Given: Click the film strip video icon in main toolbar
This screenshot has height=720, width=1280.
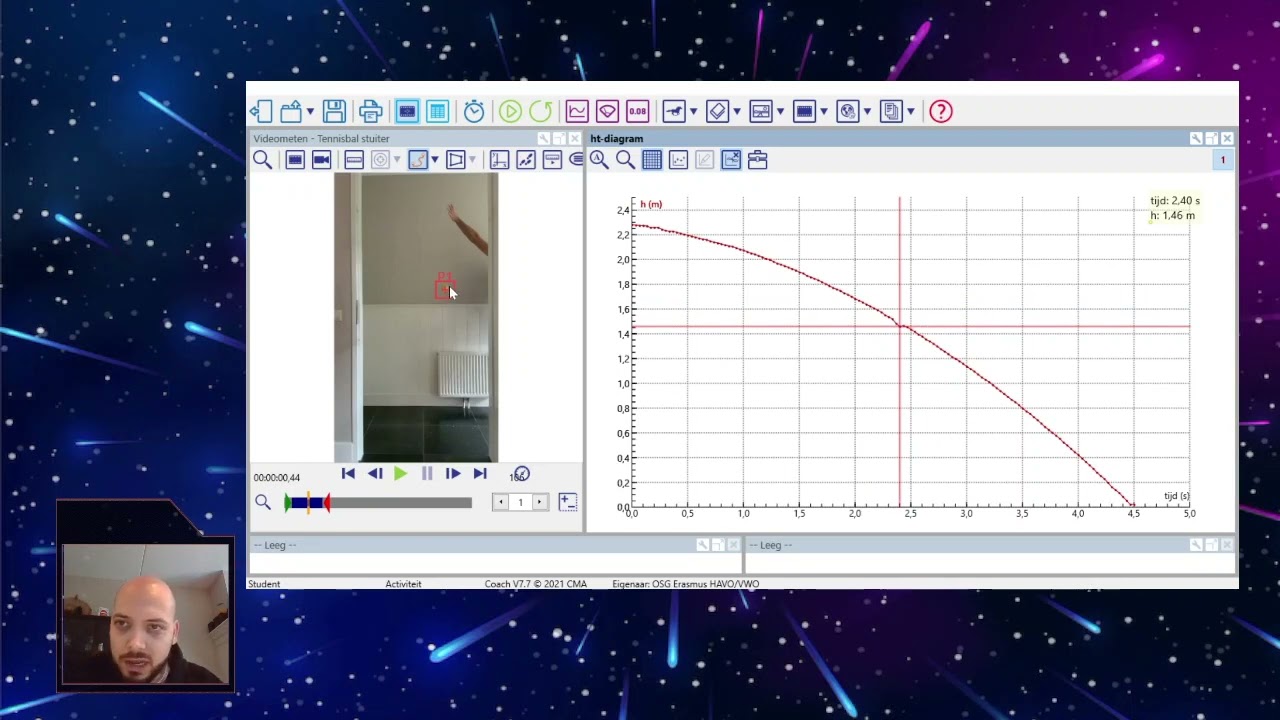Looking at the screenshot, I should coord(804,111).
